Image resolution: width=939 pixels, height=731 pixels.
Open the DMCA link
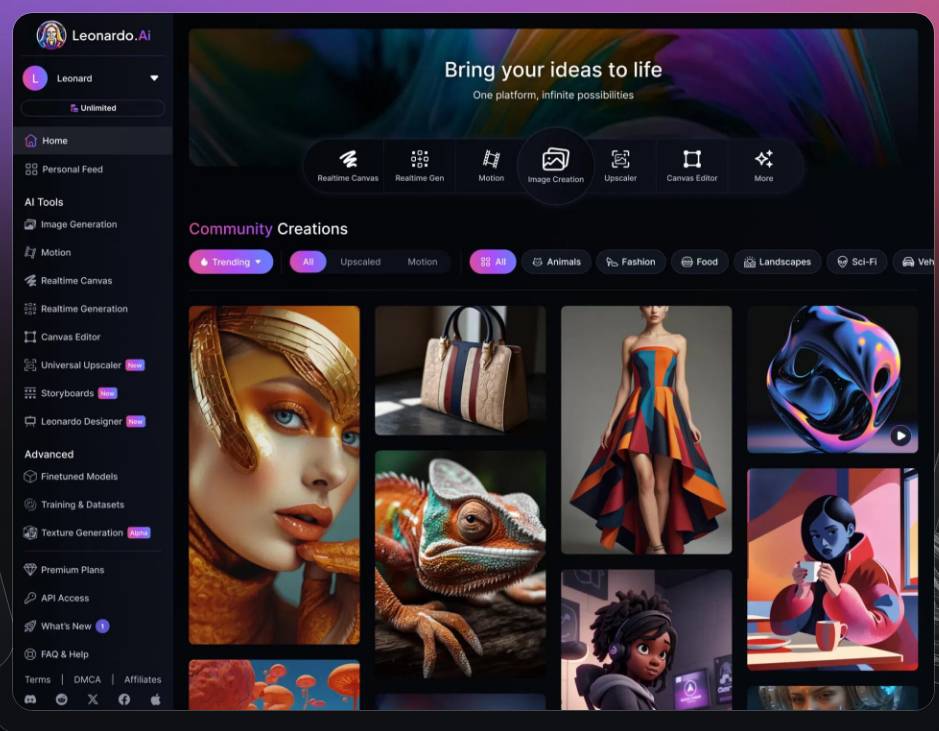[x=87, y=679]
